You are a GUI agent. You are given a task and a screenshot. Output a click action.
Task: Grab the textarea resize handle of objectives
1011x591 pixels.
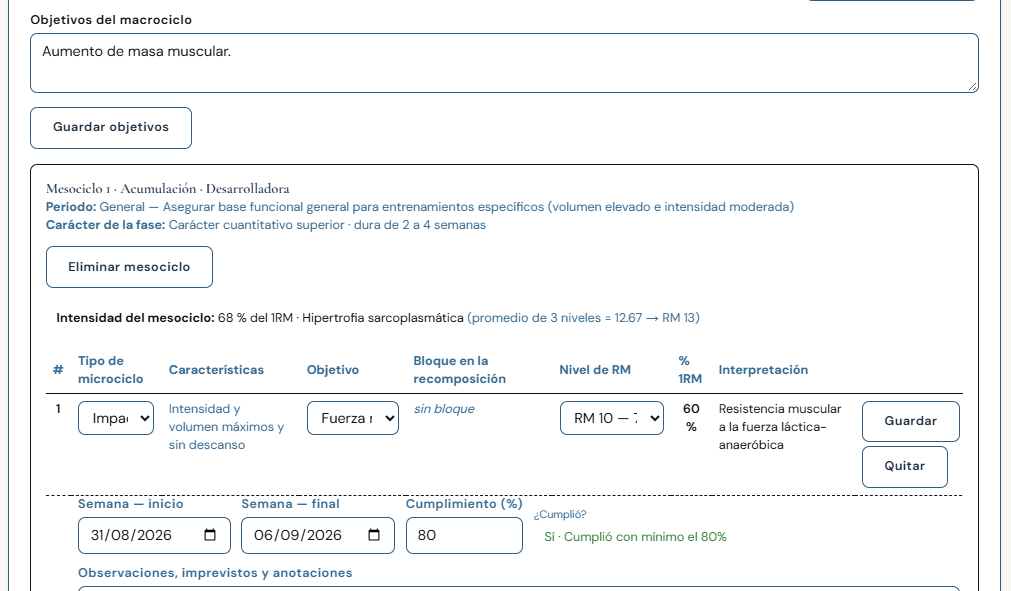973,86
